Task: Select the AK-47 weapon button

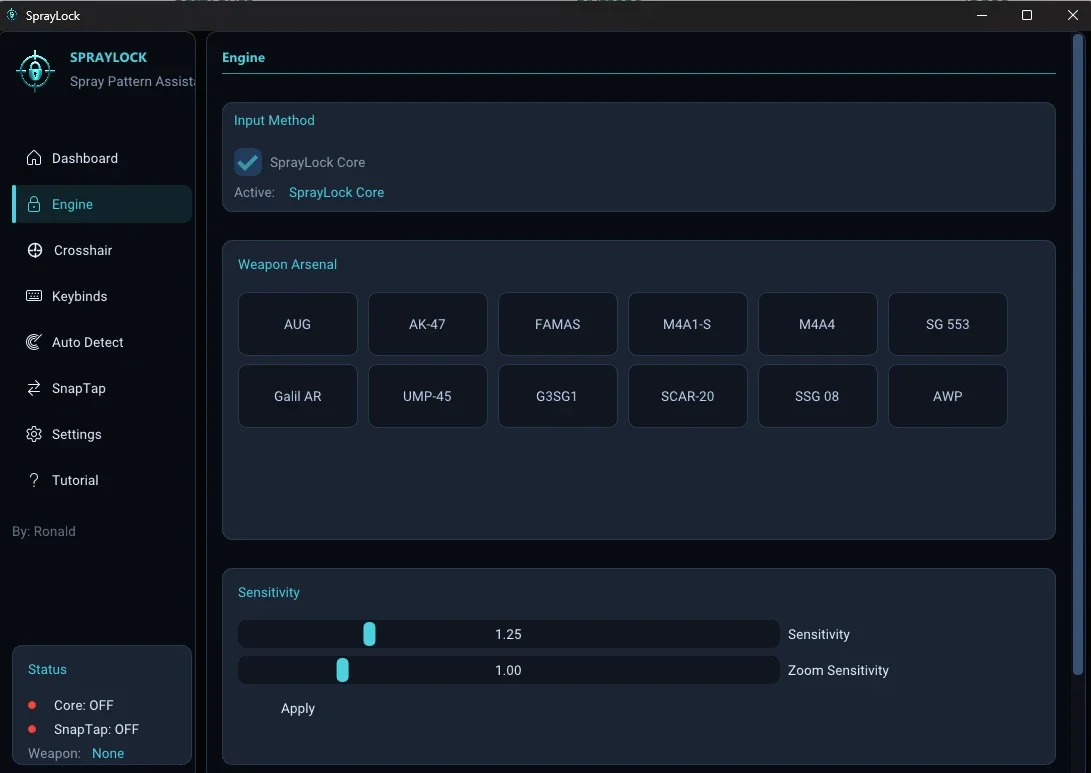Action: 427,324
